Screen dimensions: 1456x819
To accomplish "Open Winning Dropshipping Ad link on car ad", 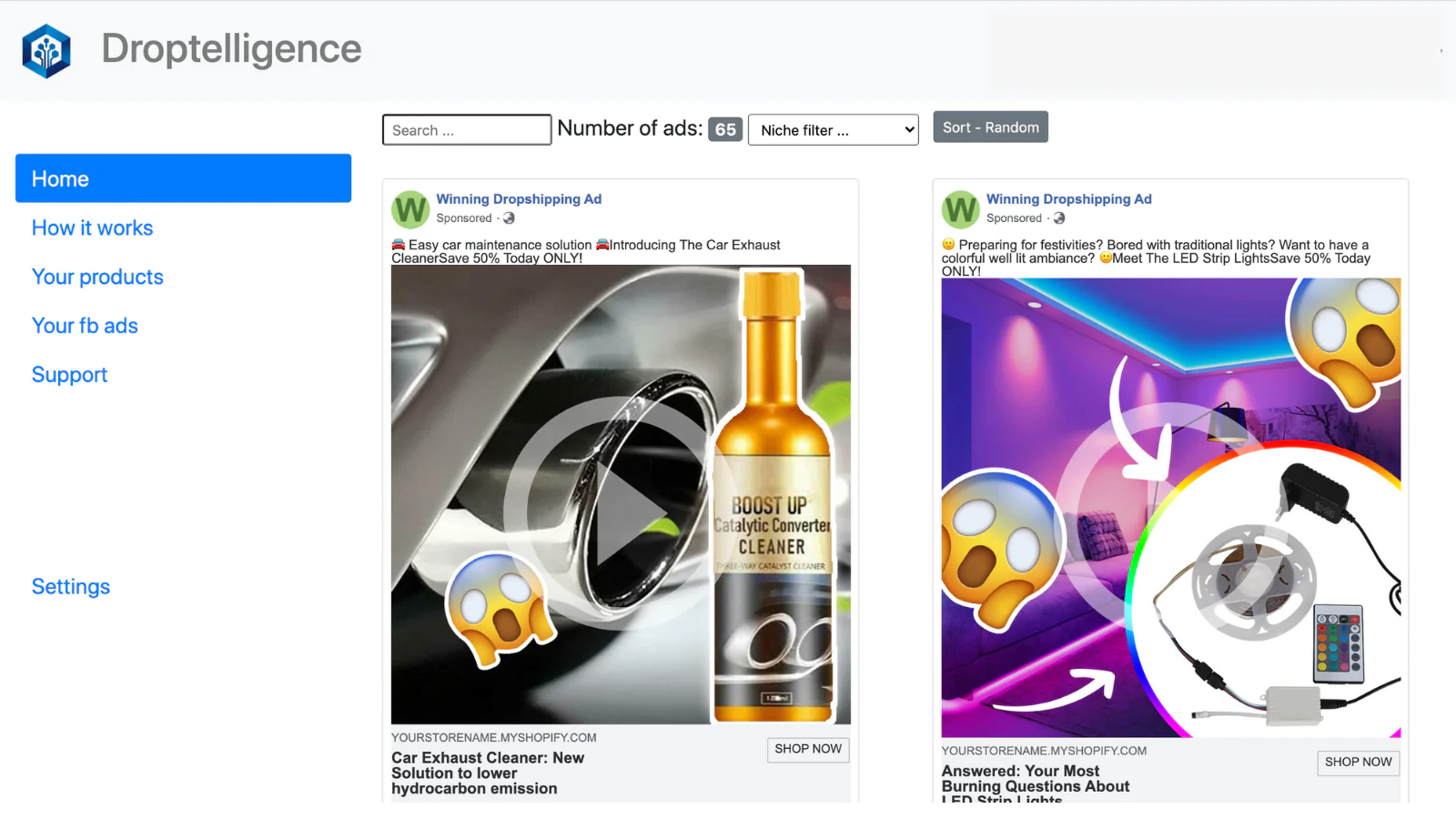I will coord(519,199).
